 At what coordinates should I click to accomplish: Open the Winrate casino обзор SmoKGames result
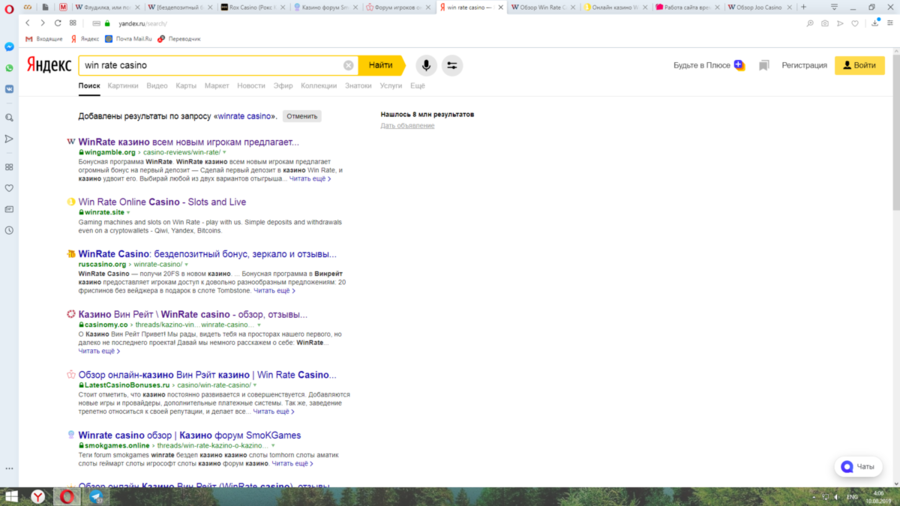189,435
